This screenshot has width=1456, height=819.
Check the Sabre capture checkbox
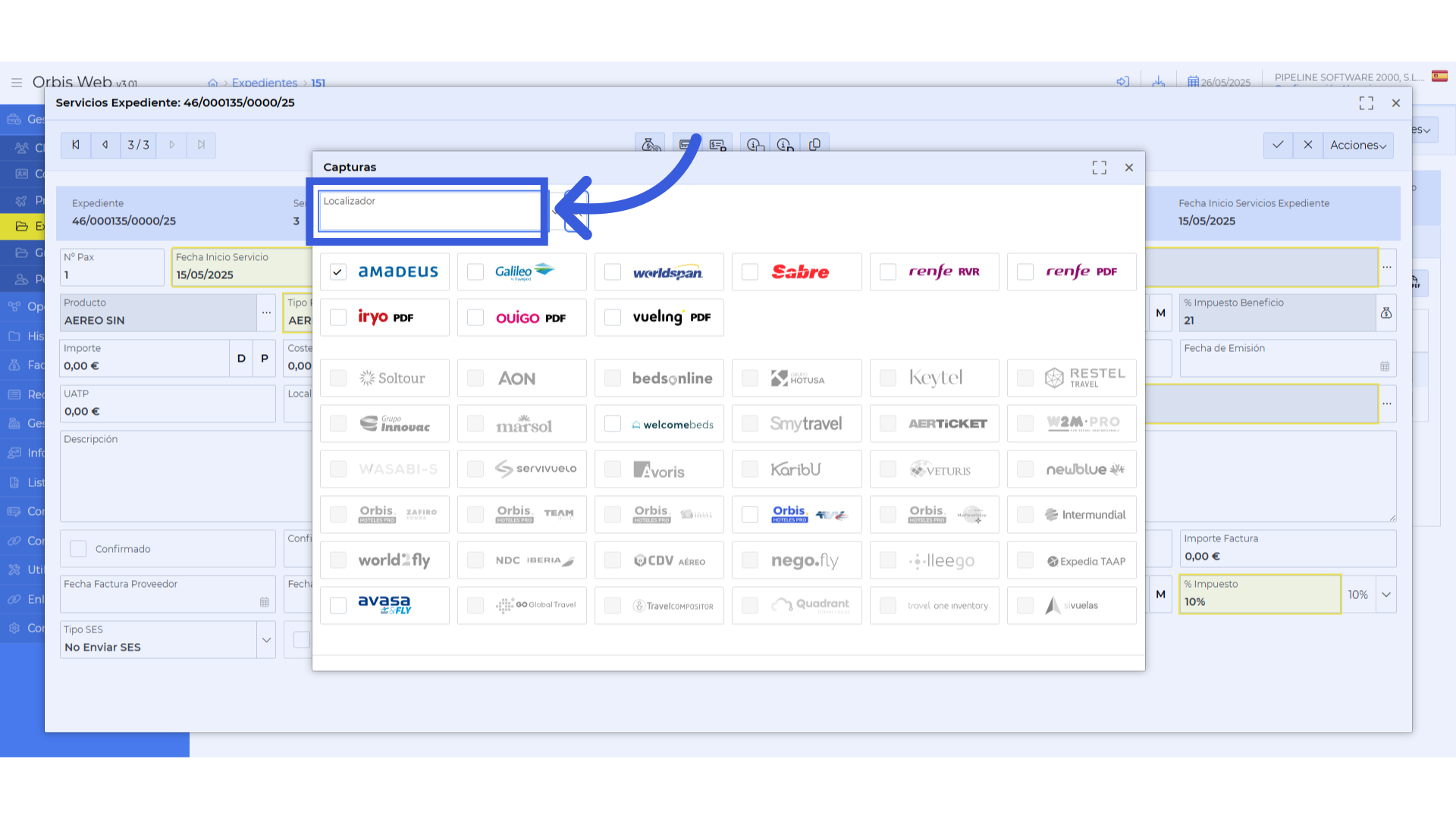click(x=750, y=271)
